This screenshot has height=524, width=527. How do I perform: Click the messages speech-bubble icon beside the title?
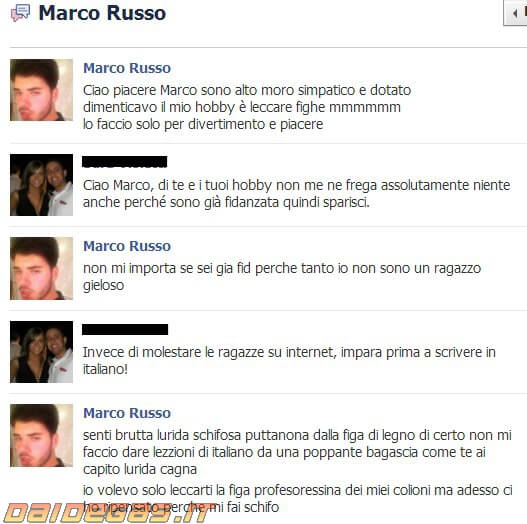(x=21, y=13)
